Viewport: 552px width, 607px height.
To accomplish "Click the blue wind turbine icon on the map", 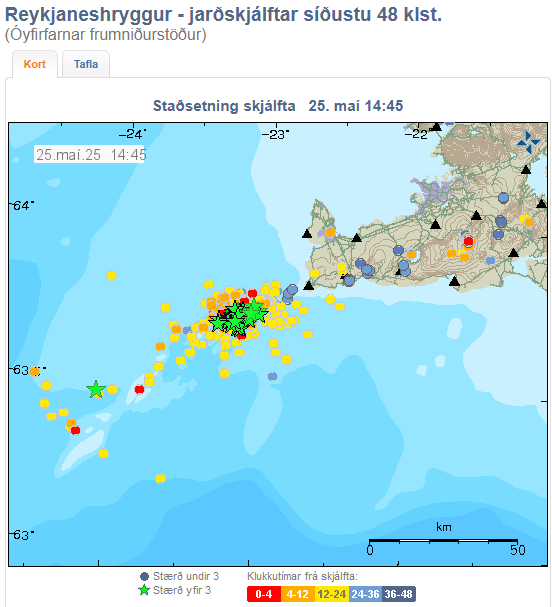I will pos(528,142).
